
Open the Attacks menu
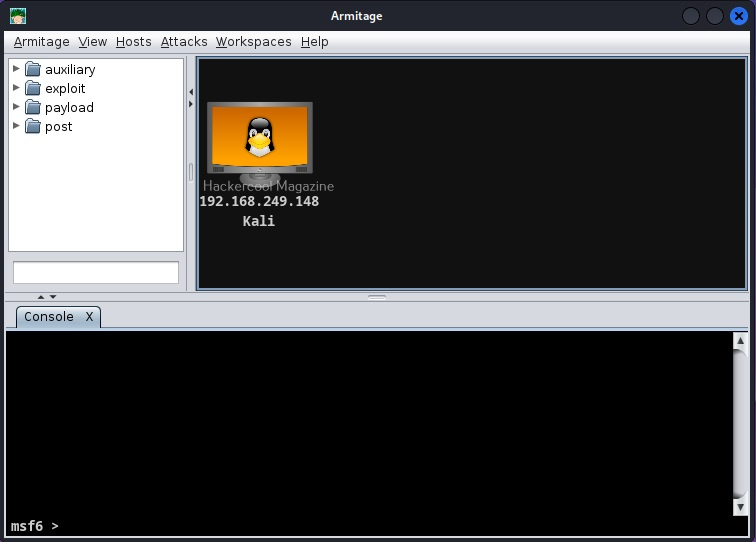184,42
